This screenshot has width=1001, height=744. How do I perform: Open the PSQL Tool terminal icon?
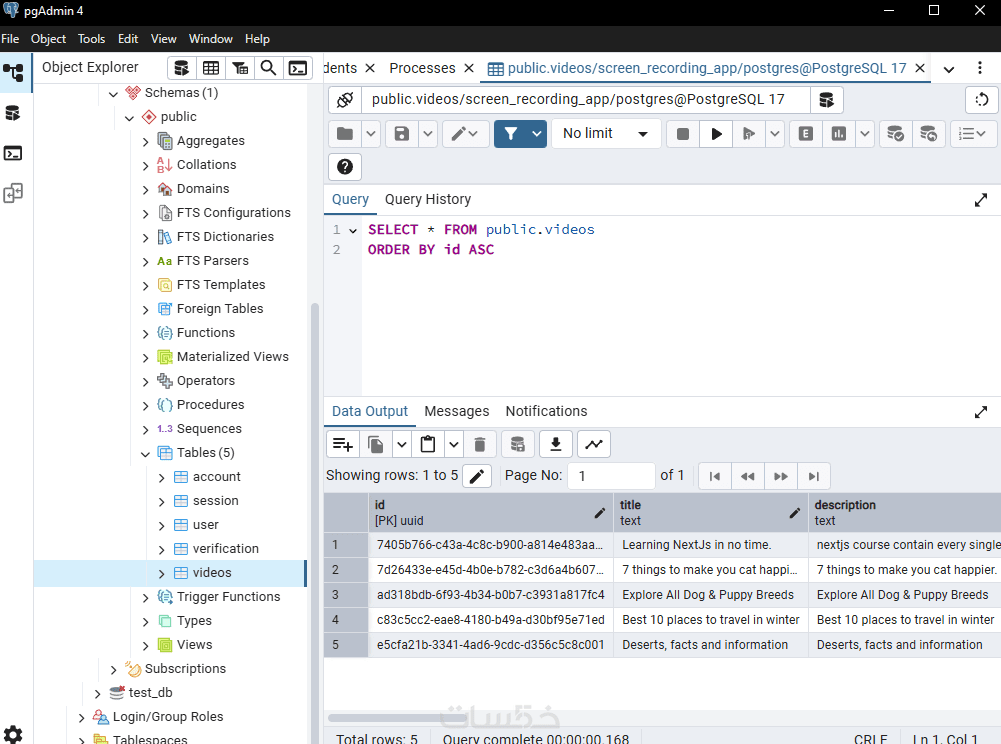click(297, 68)
